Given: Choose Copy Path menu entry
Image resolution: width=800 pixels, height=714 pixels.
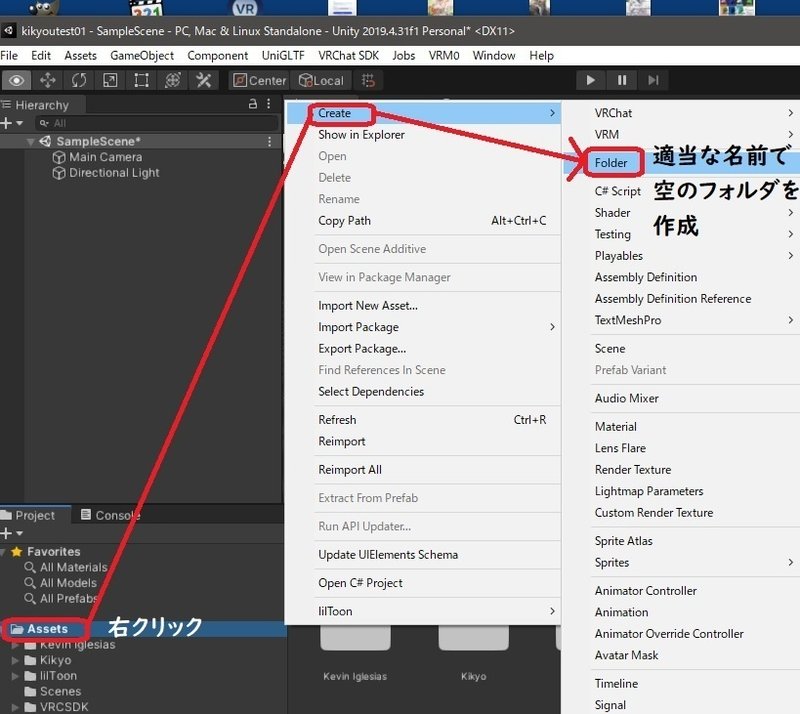Looking at the screenshot, I should (x=424, y=220).
